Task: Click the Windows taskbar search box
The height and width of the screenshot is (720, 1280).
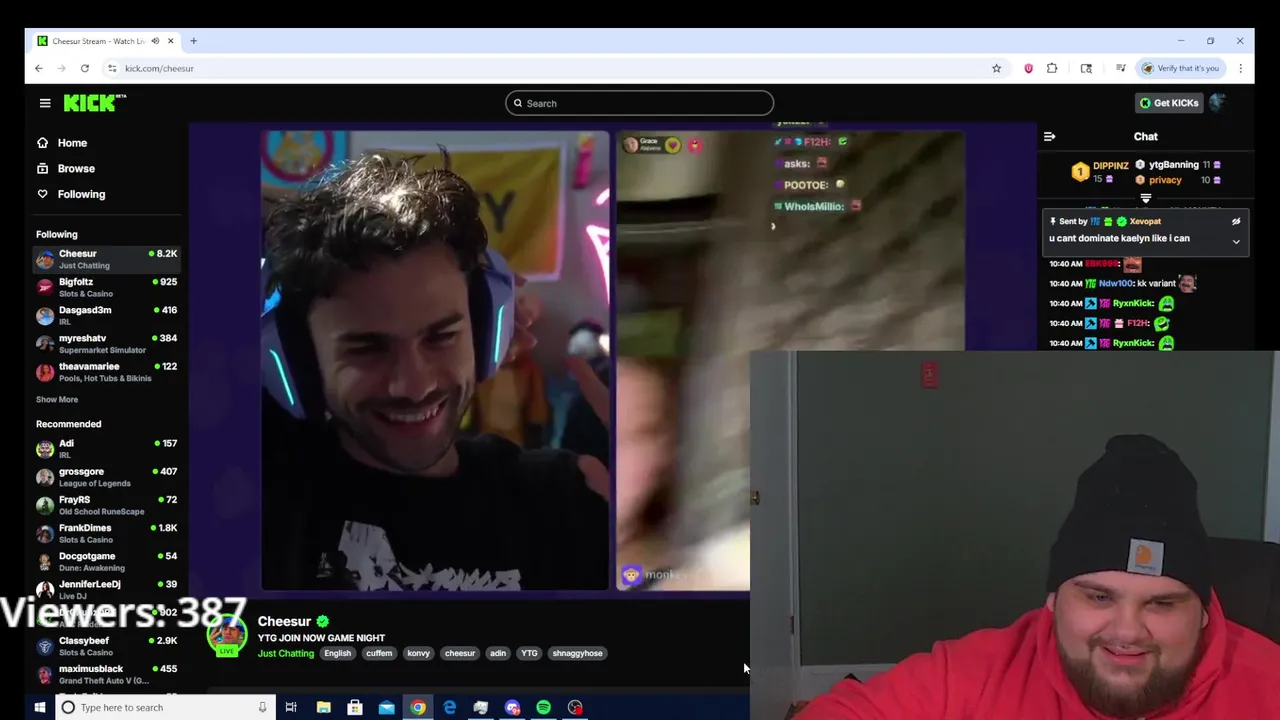Action: [x=164, y=708]
